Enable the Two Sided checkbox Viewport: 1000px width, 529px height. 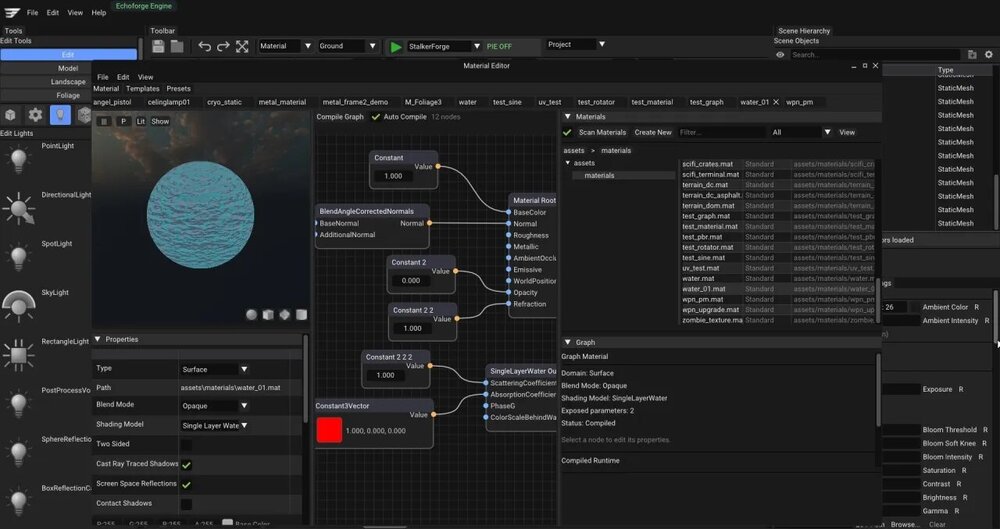(x=186, y=445)
